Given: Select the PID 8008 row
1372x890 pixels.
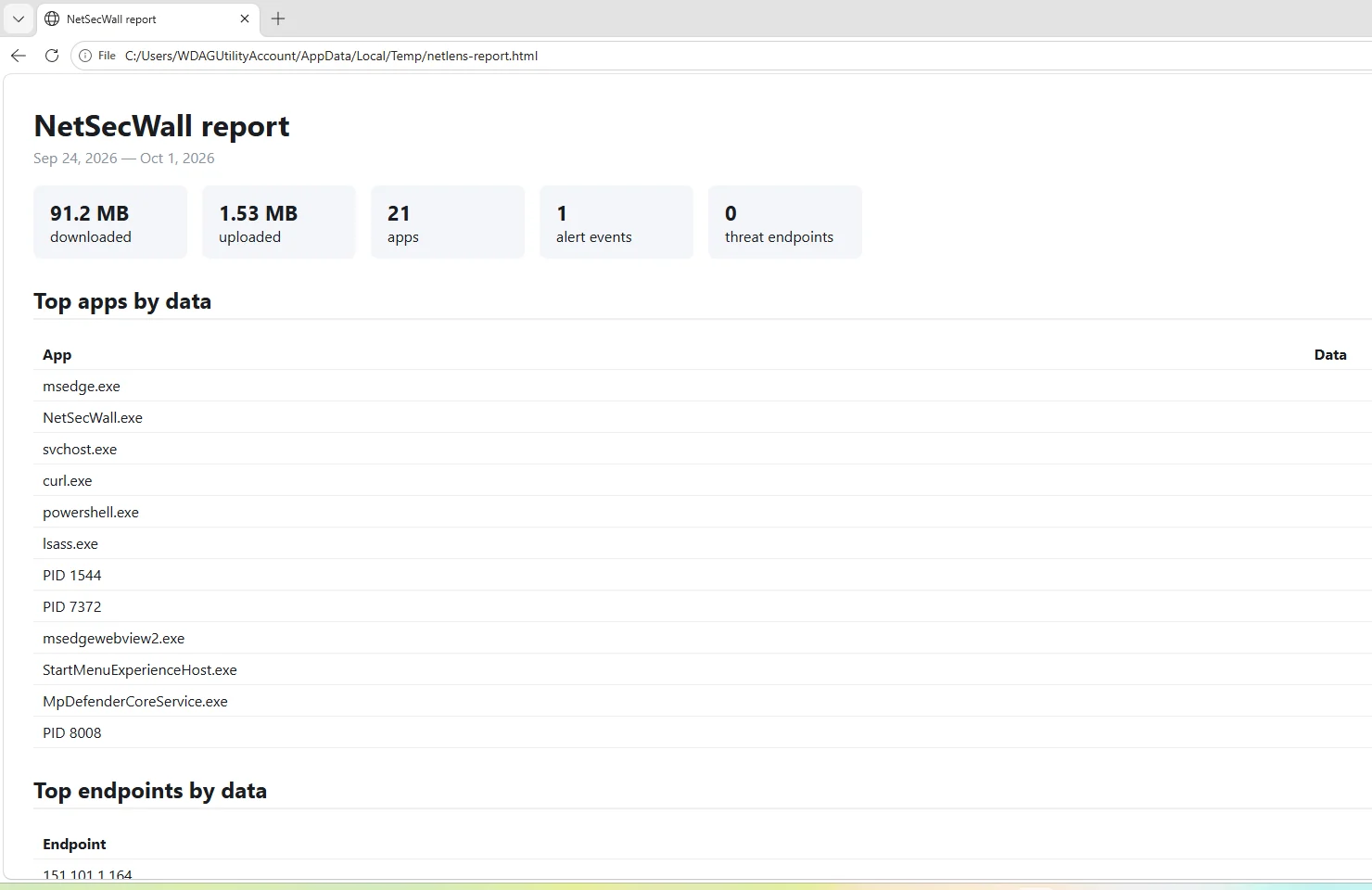Looking at the screenshot, I should 703,732.
